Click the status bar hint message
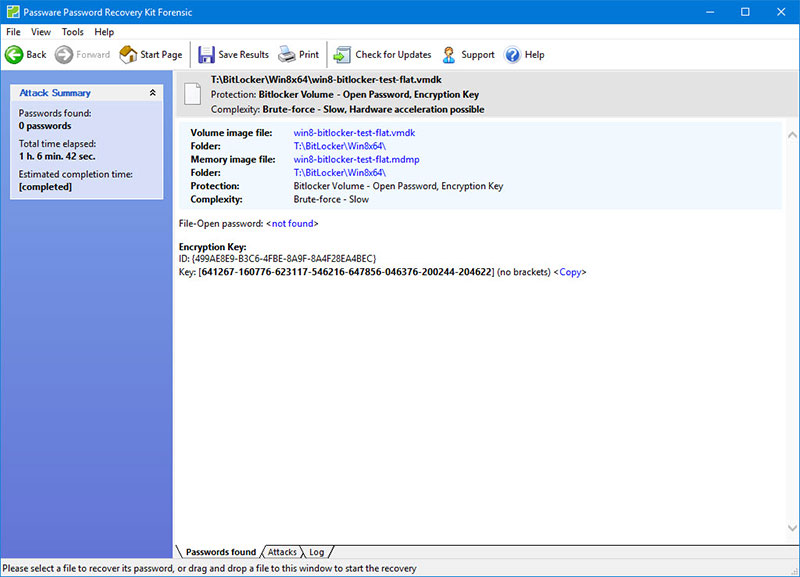This screenshot has width=800, height=577. (x=209, y=568)
